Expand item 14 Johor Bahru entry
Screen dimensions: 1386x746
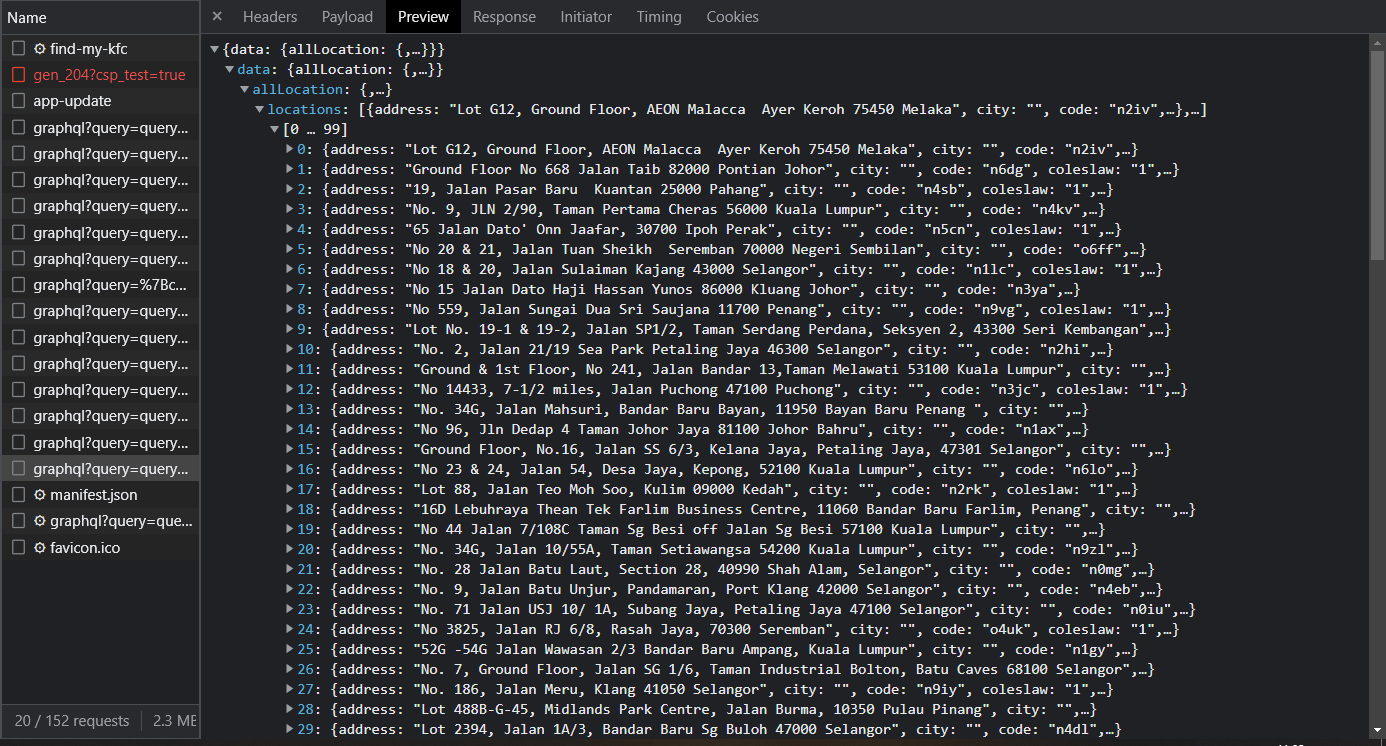click(x=291, y=429)
